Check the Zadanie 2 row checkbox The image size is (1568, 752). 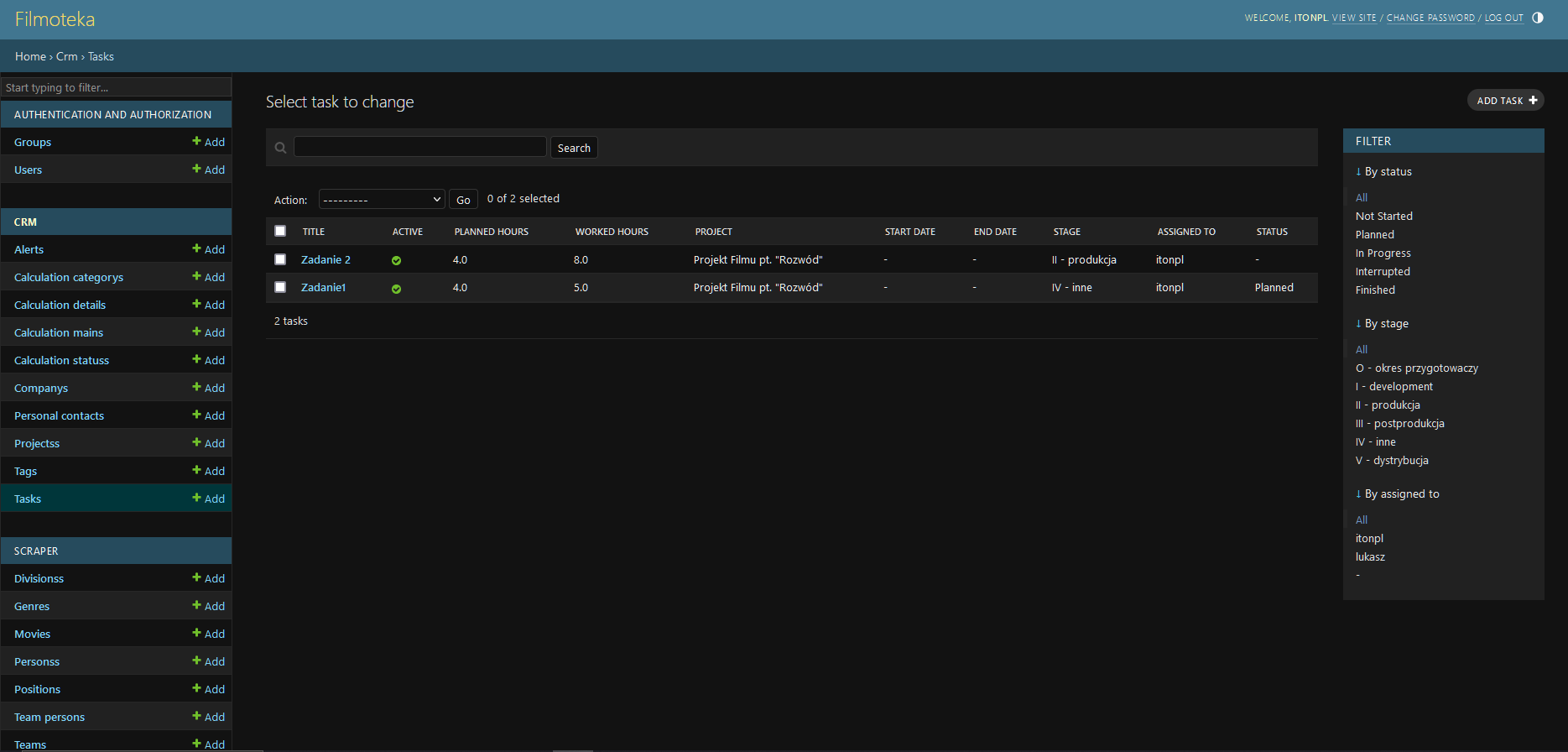click(x=280, y=259)
